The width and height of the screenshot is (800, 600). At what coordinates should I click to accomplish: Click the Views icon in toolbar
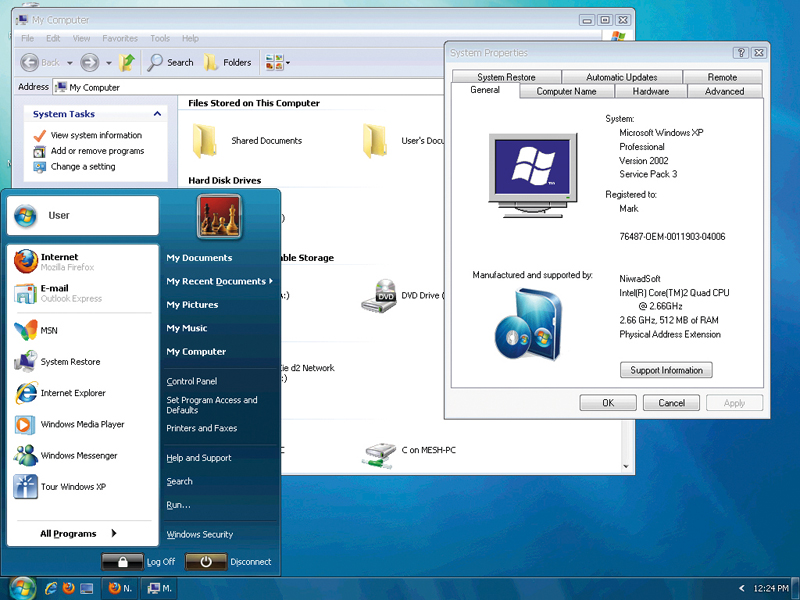coord(274,62)
